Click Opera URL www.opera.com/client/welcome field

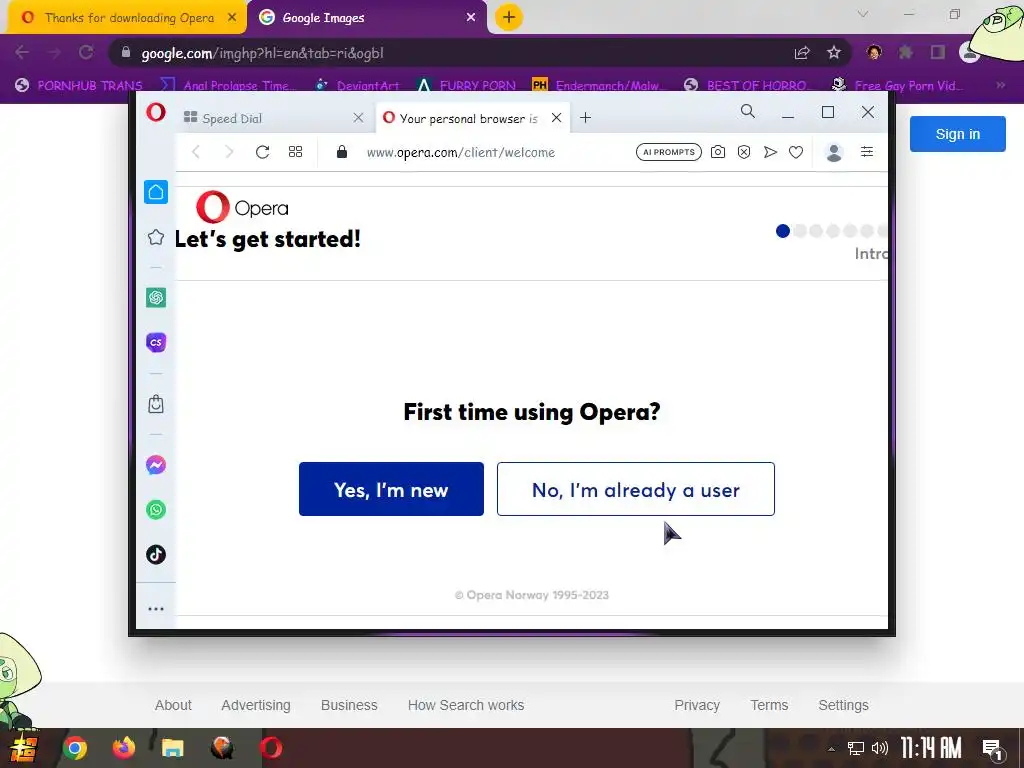(x=461, y=152)
